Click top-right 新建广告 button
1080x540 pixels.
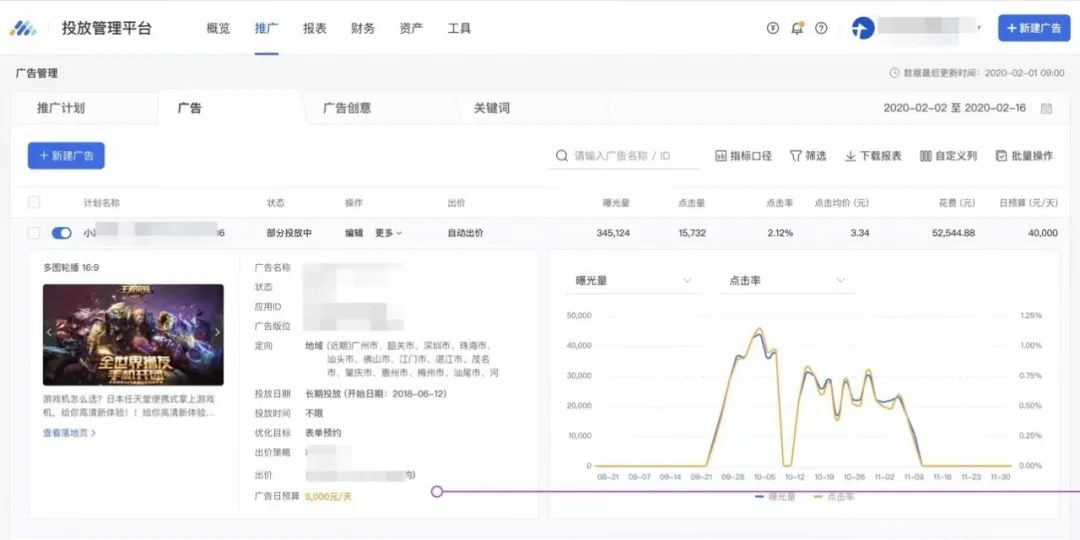(x=1034, y=28)
